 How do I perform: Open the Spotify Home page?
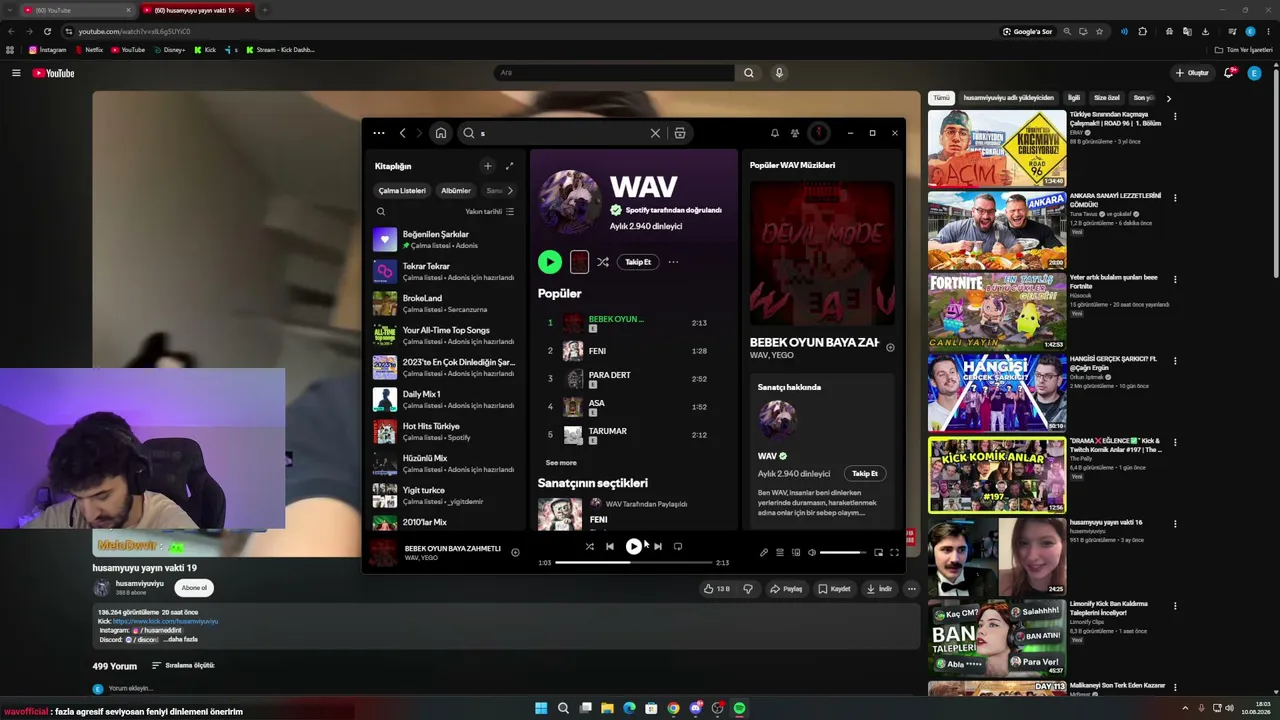[440, 133]
